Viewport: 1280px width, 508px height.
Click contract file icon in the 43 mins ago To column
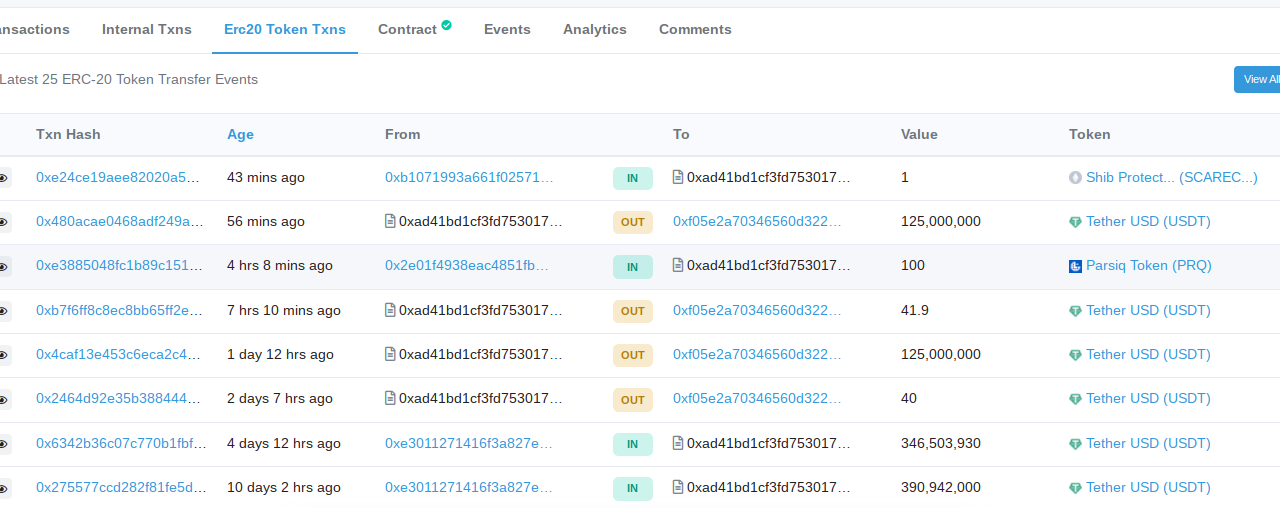click(x=678, y=177)
